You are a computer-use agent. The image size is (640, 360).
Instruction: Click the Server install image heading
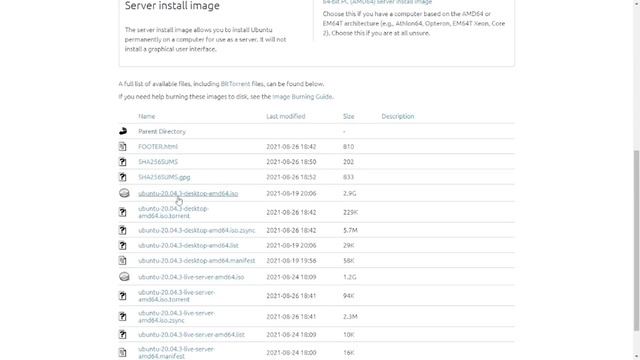click(x=172, y=6)
